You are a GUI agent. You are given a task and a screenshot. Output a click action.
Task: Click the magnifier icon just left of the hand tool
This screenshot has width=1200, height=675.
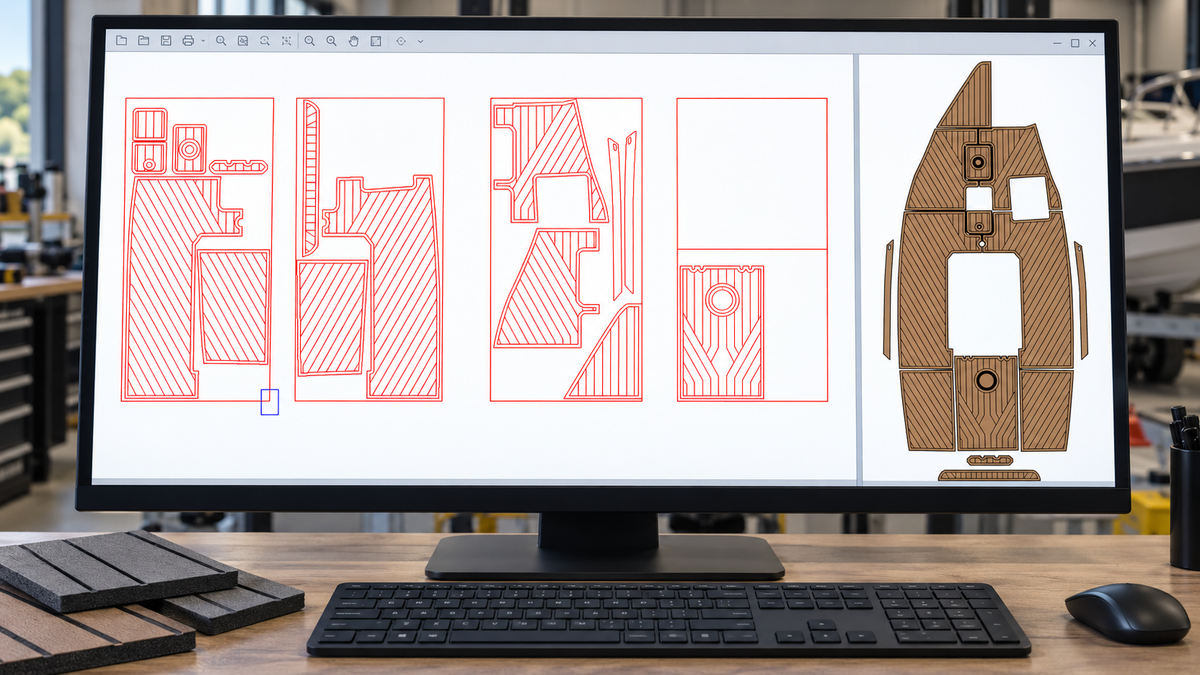331,41
